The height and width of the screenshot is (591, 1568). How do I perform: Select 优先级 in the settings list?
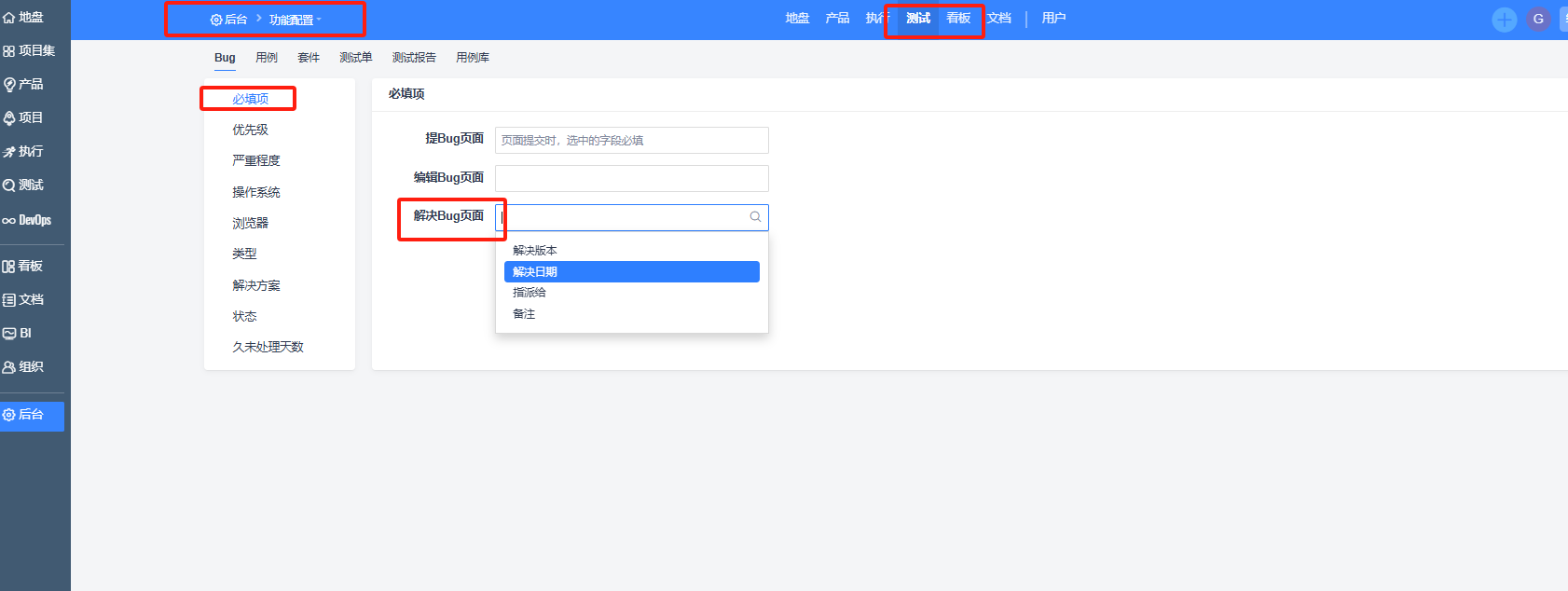[251, 130]
